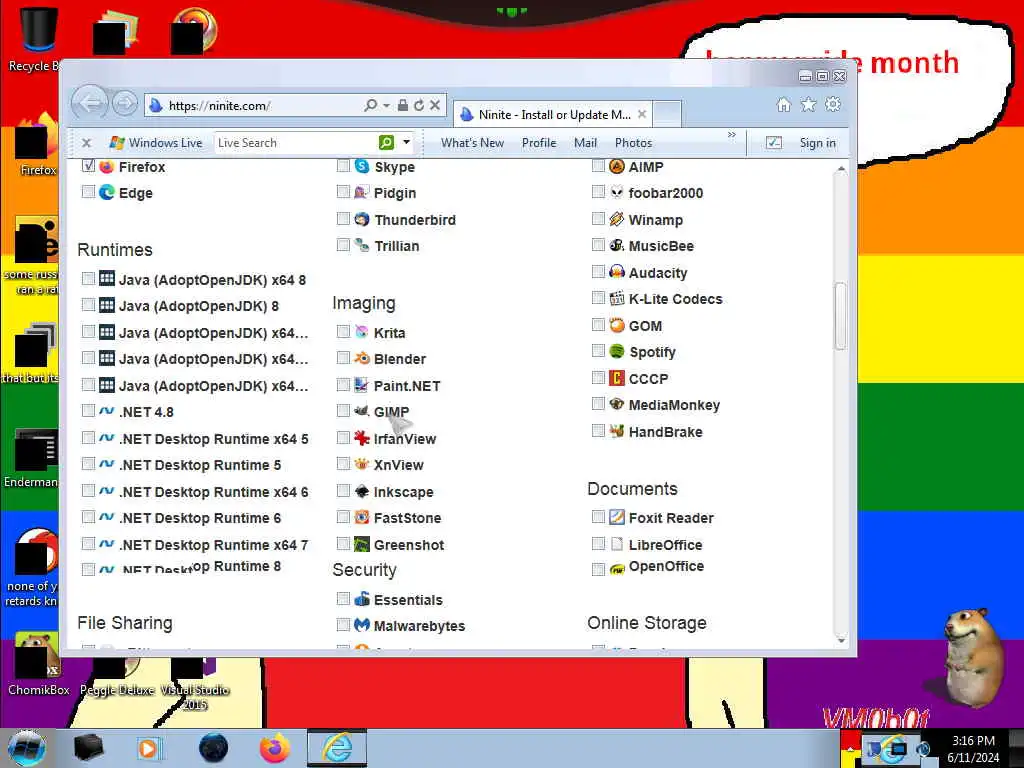Click the page scrollbar thumb
This screenshot has height=768, width=1024.
[x=840, y=316]
